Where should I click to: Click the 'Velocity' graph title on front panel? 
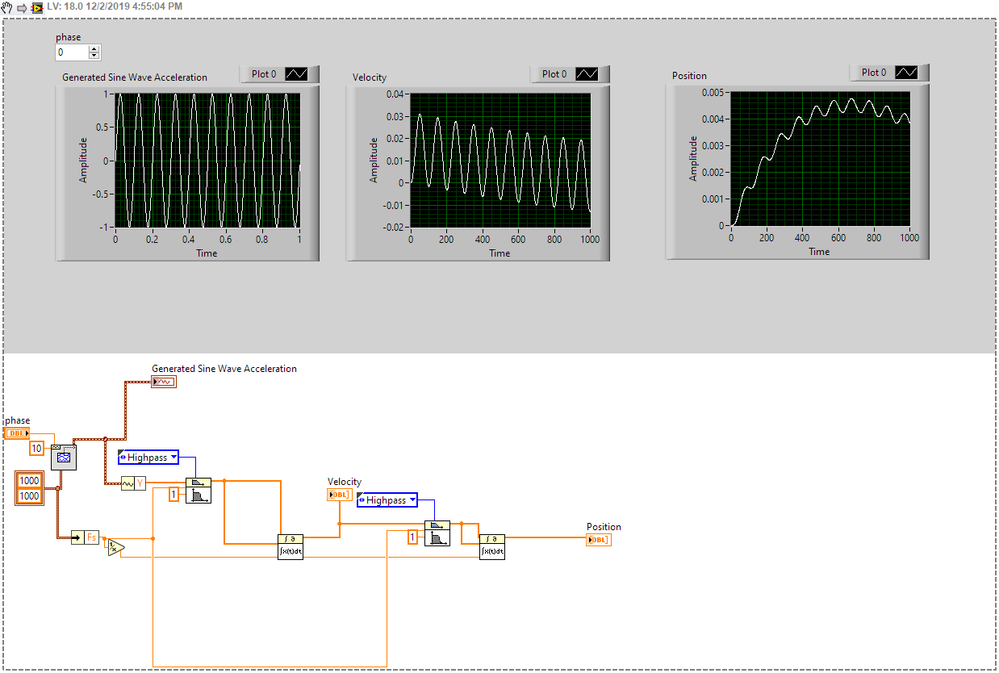[x=370, y=77]
